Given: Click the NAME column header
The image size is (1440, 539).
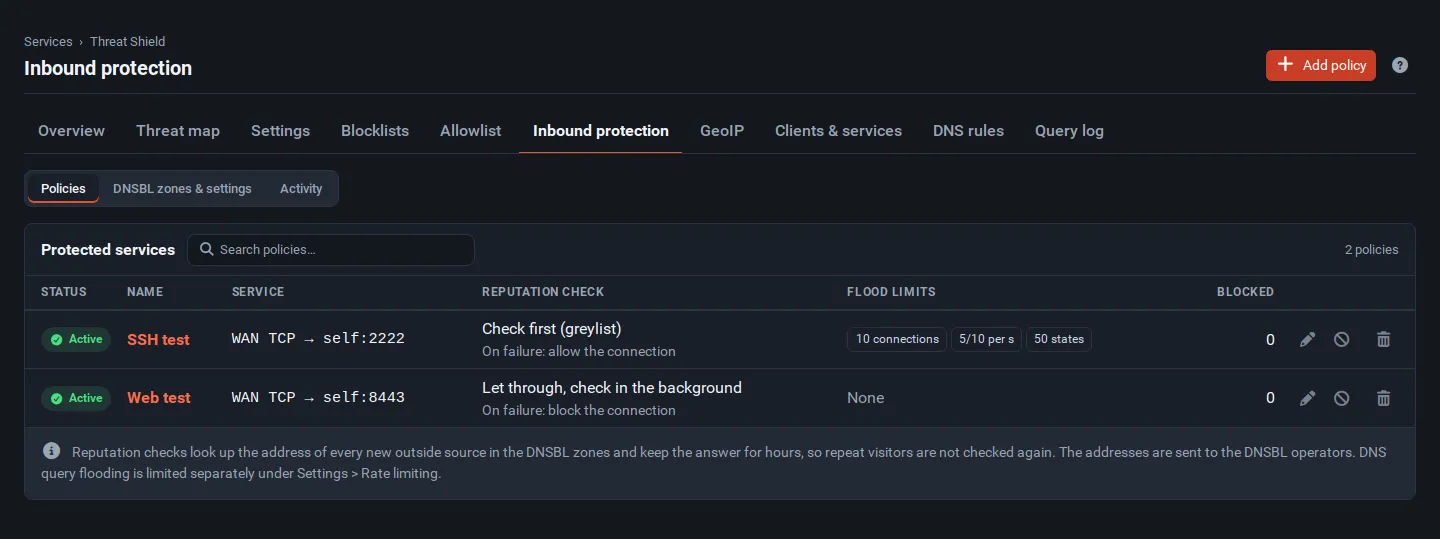Looking at the screenshot, I should click(x=145, y=292).
